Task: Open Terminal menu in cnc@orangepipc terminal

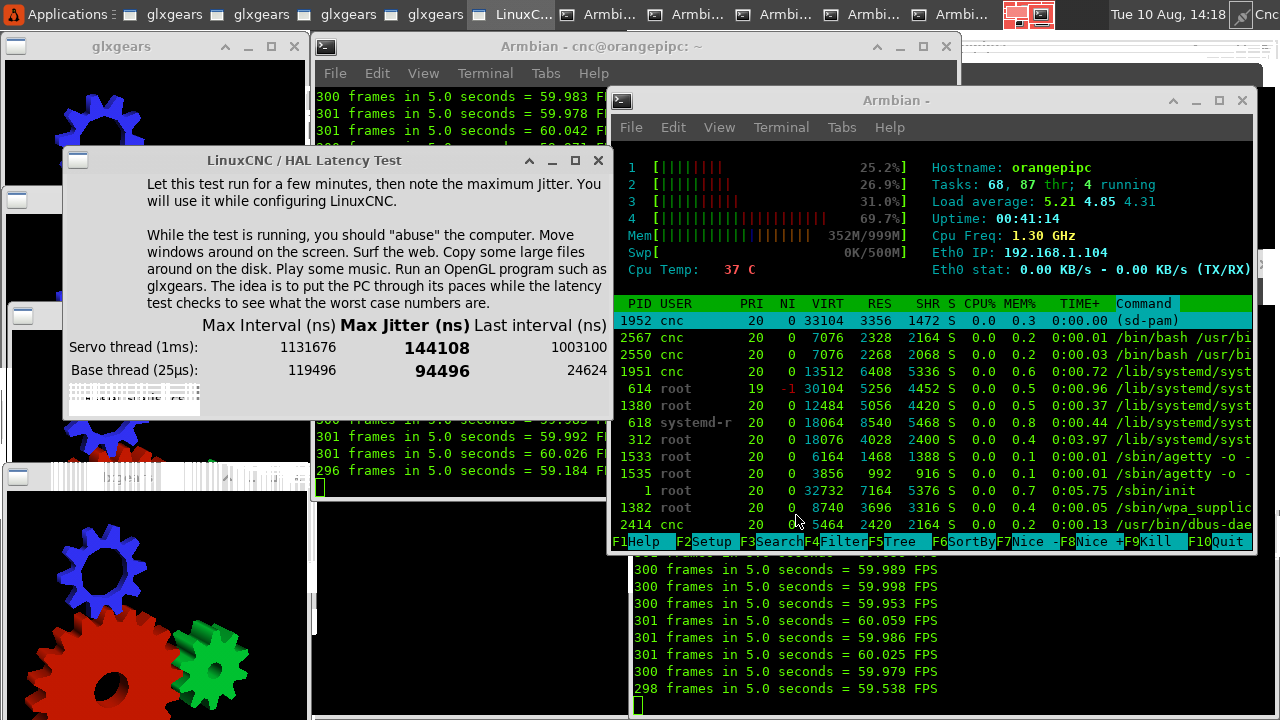Action: (485, 73)
